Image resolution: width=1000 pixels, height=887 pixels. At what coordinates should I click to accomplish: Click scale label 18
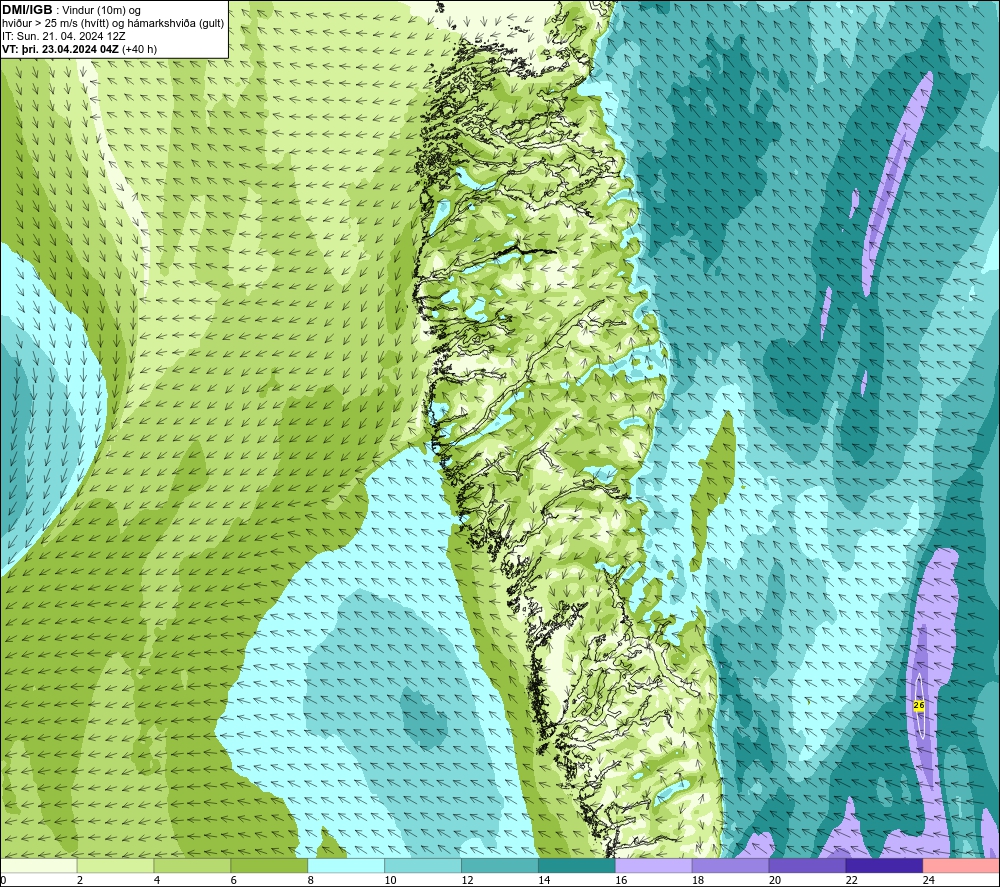698,880
